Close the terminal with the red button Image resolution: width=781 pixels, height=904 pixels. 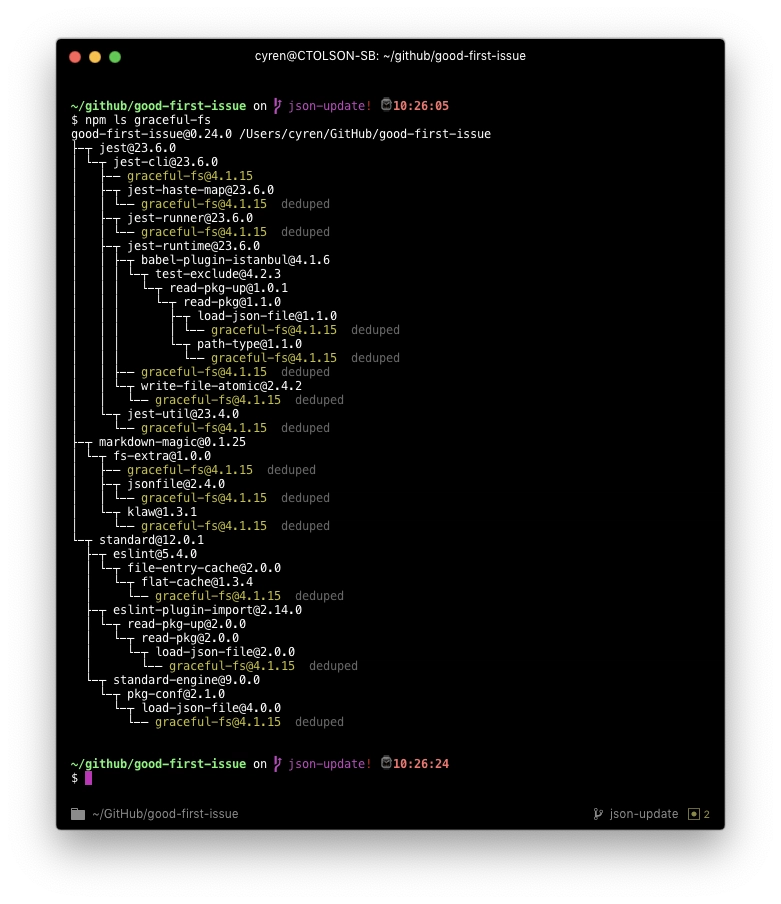click(75, 56)
